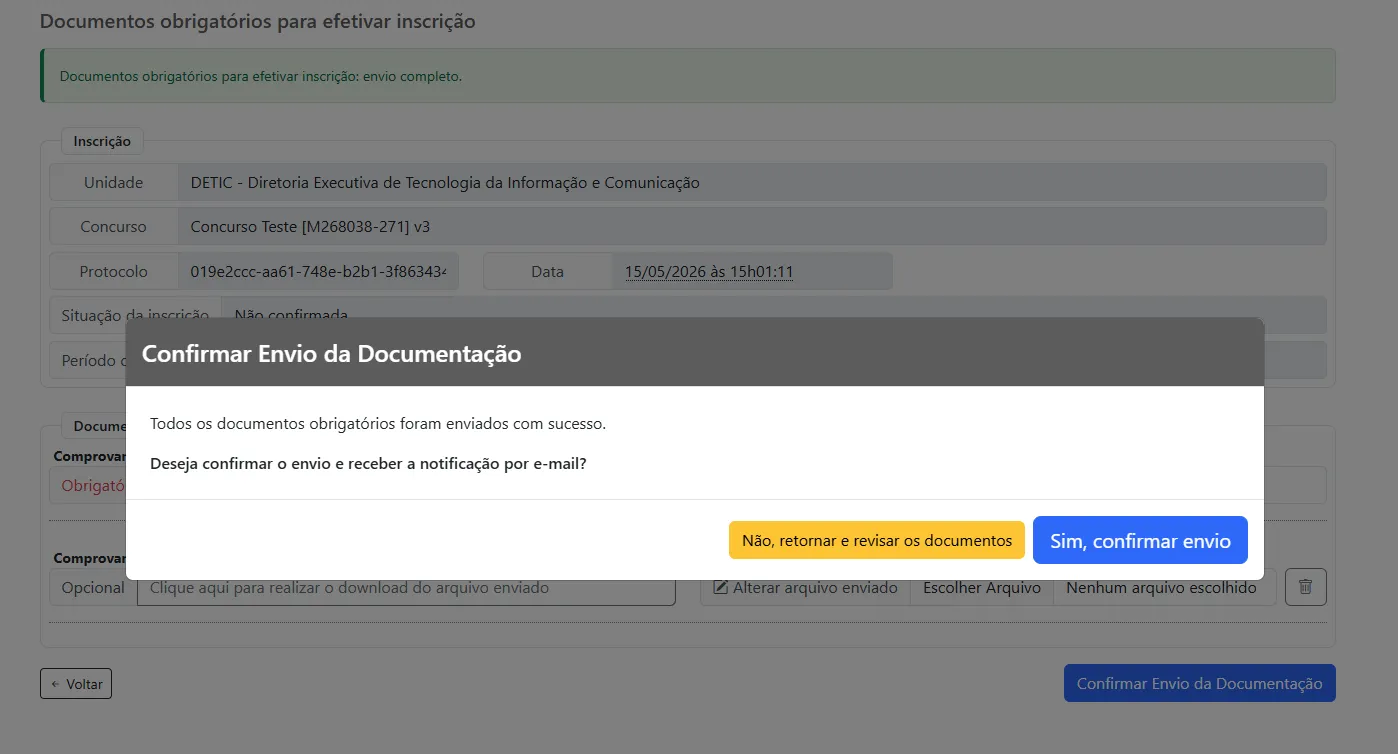
Task: Click the 'Inscrição' section label
Action: point(102,141)
